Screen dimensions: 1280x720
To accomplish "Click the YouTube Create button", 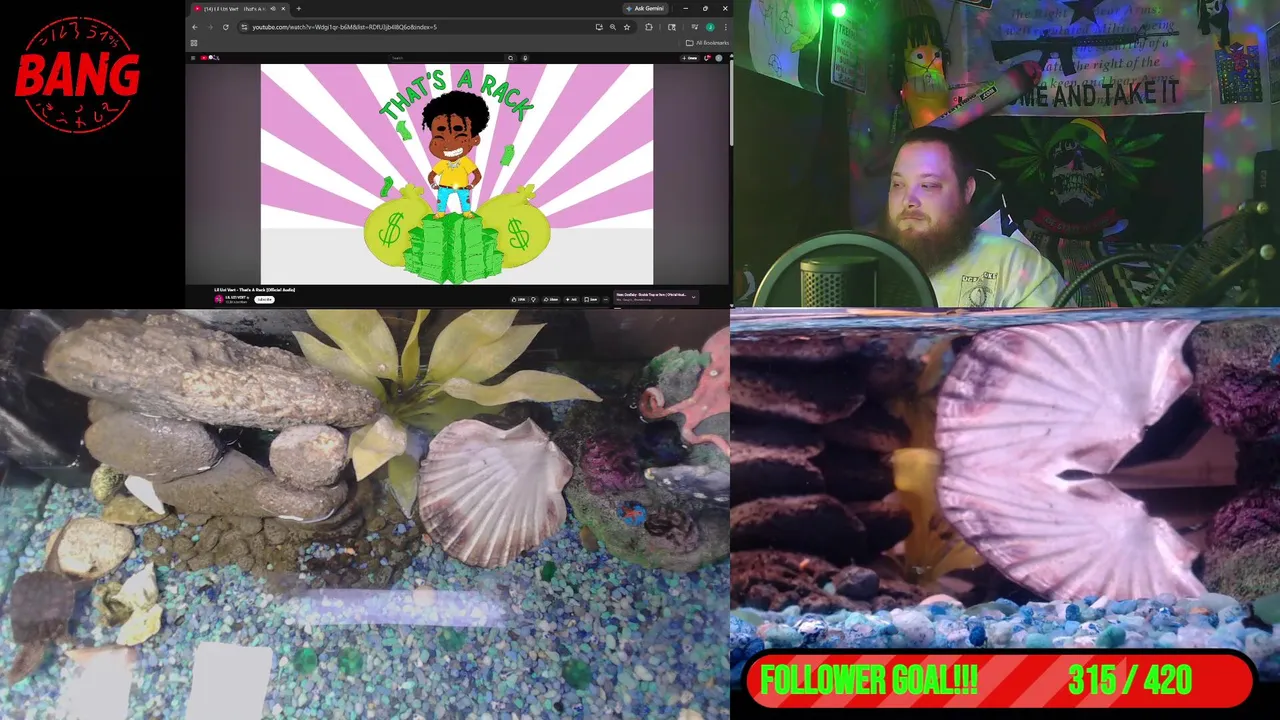I will tap(690, 58).
